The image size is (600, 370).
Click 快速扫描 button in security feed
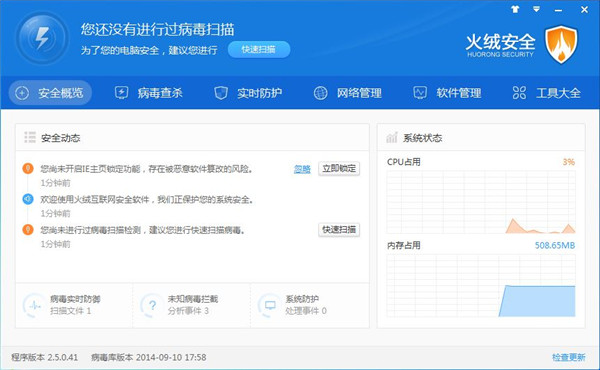[x=339, y=230]
